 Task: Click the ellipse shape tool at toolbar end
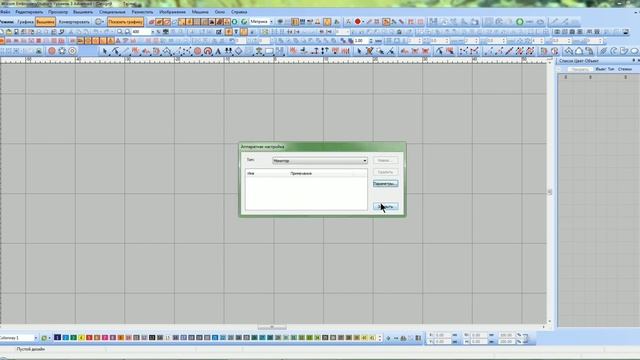coord(635,51)
